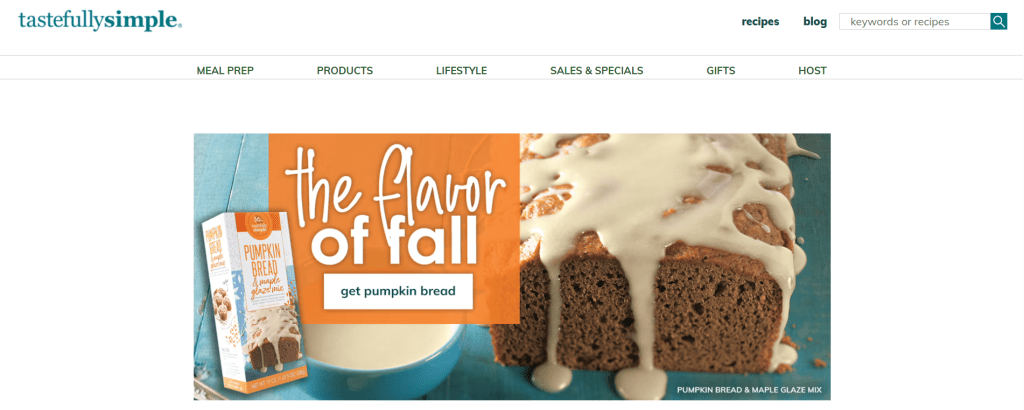
Task: Focus the keywords or recipes search field
Action: point(914,22)
